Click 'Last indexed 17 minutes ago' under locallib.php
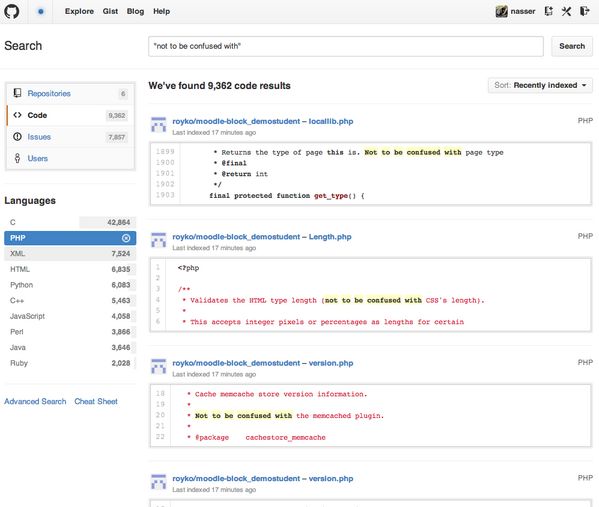The width and height of the screenshot is (599, 507). [214, 133]
